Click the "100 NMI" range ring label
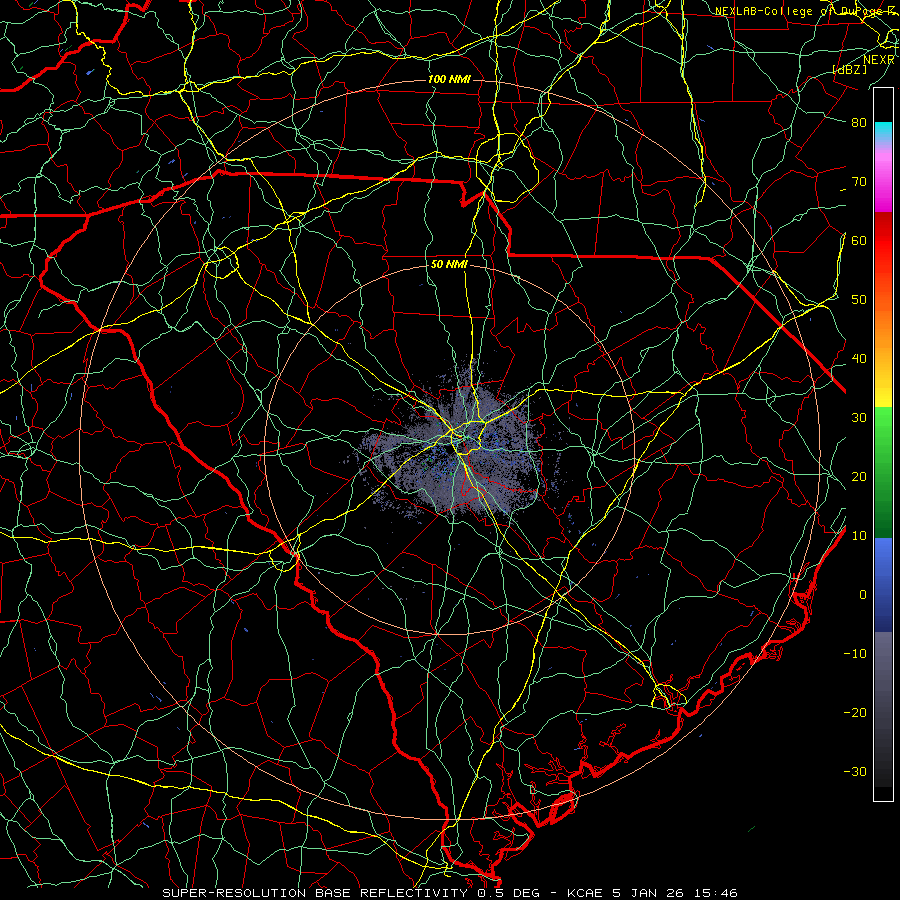Viewport: 900px width, 900px height. tap(449, 79)
